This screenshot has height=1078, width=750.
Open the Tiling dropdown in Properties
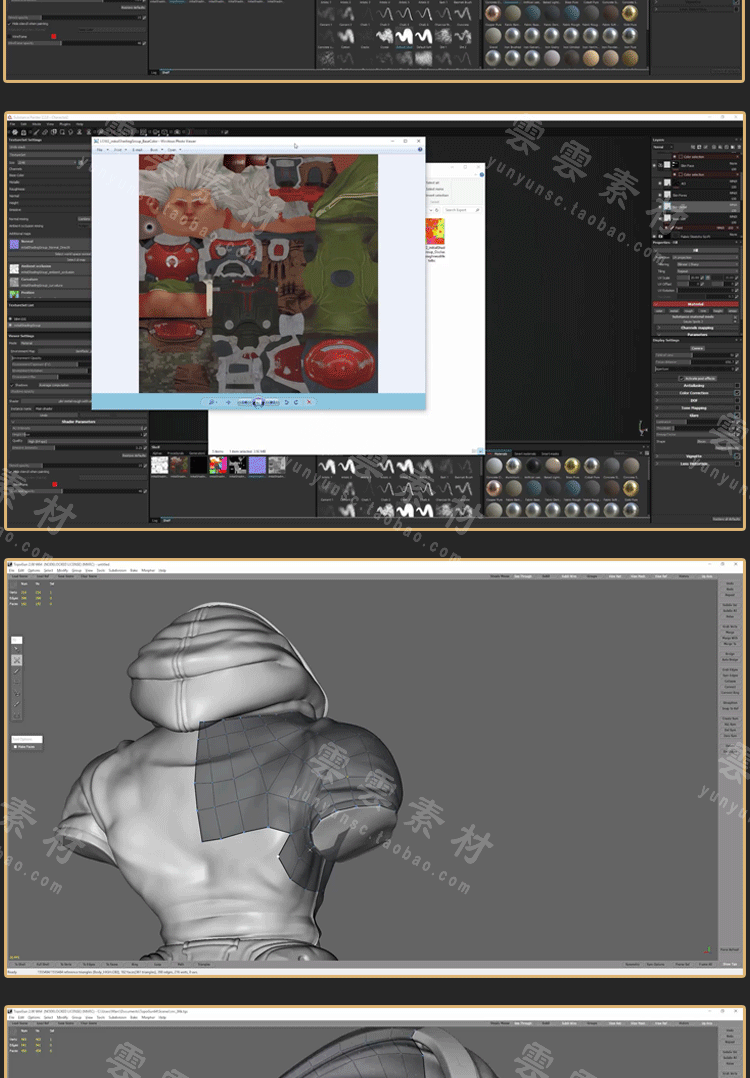(708, 271)
